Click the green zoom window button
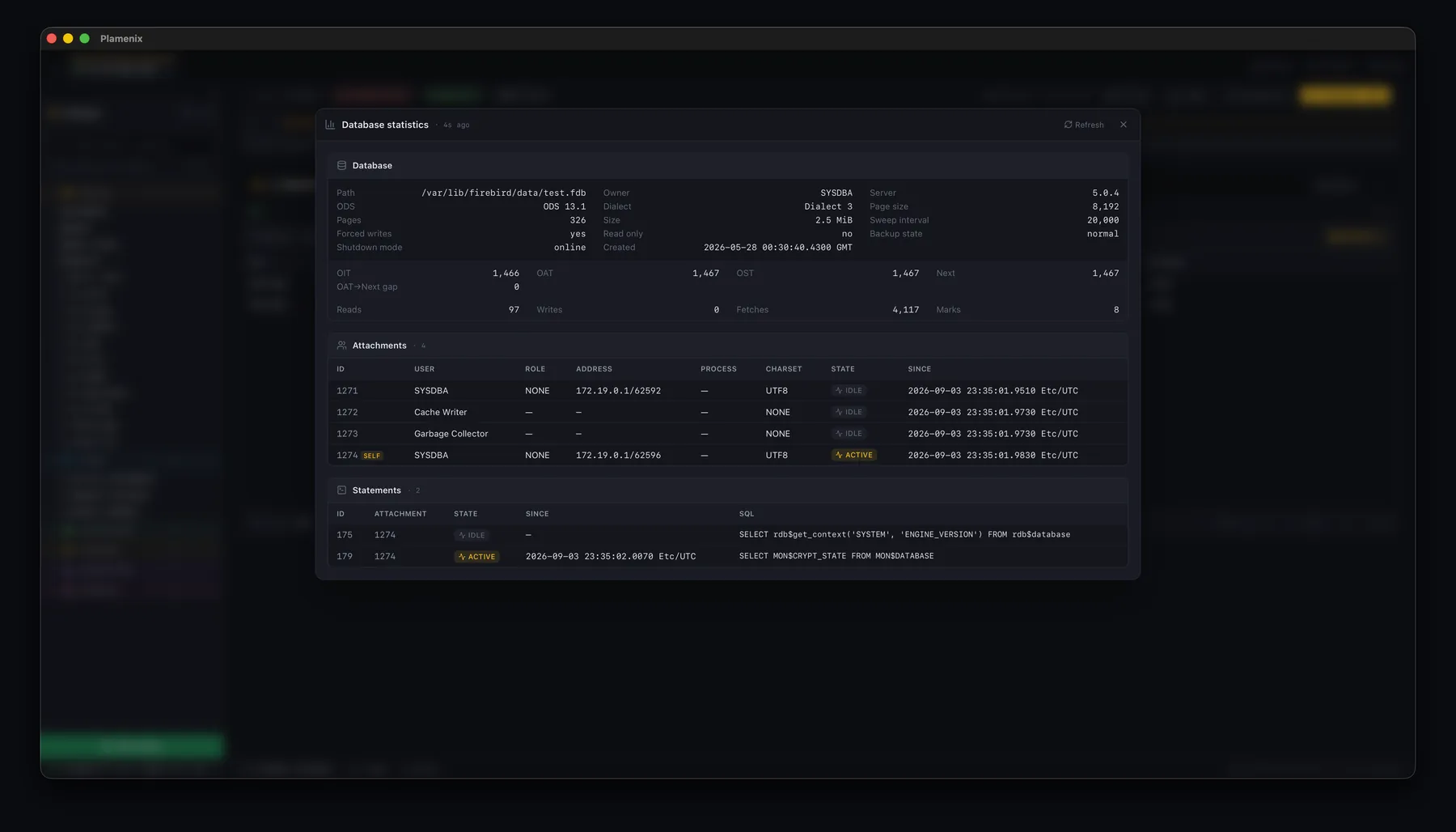This screenshot has width=1456, height=832. point(84,39)
